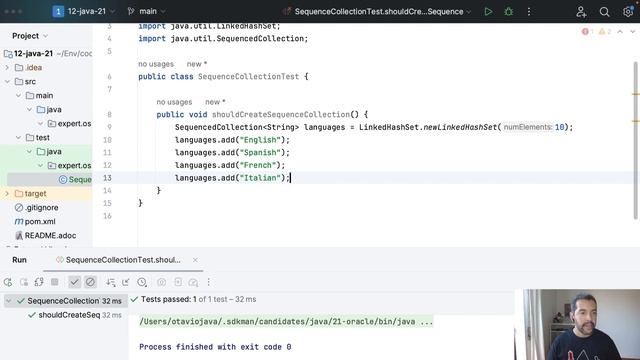Click 'Tests passed: 1' status text
The height and width of the screenshot is (360, 640).
169,300
